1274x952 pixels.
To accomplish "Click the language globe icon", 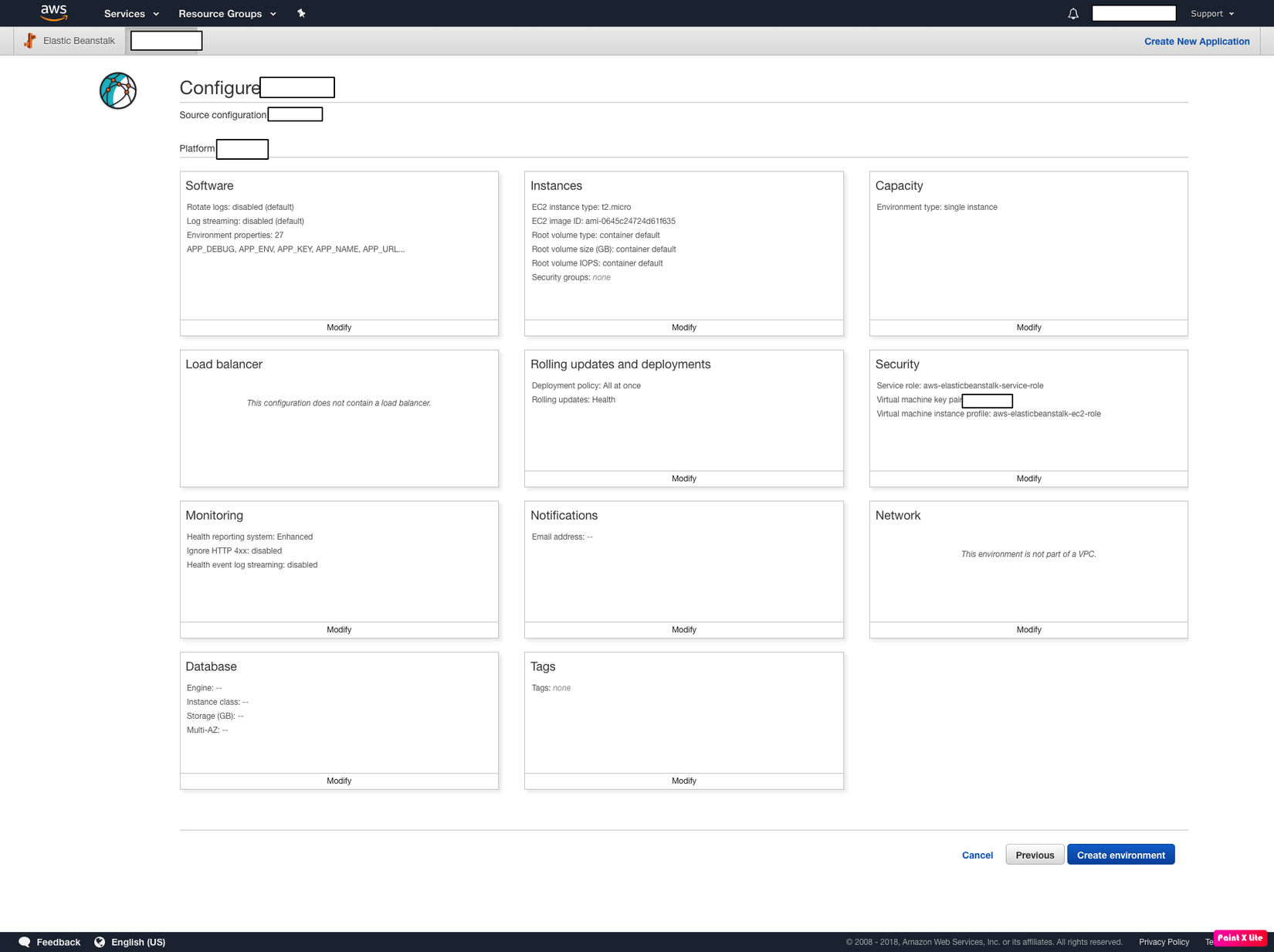I will click(100, 942).
